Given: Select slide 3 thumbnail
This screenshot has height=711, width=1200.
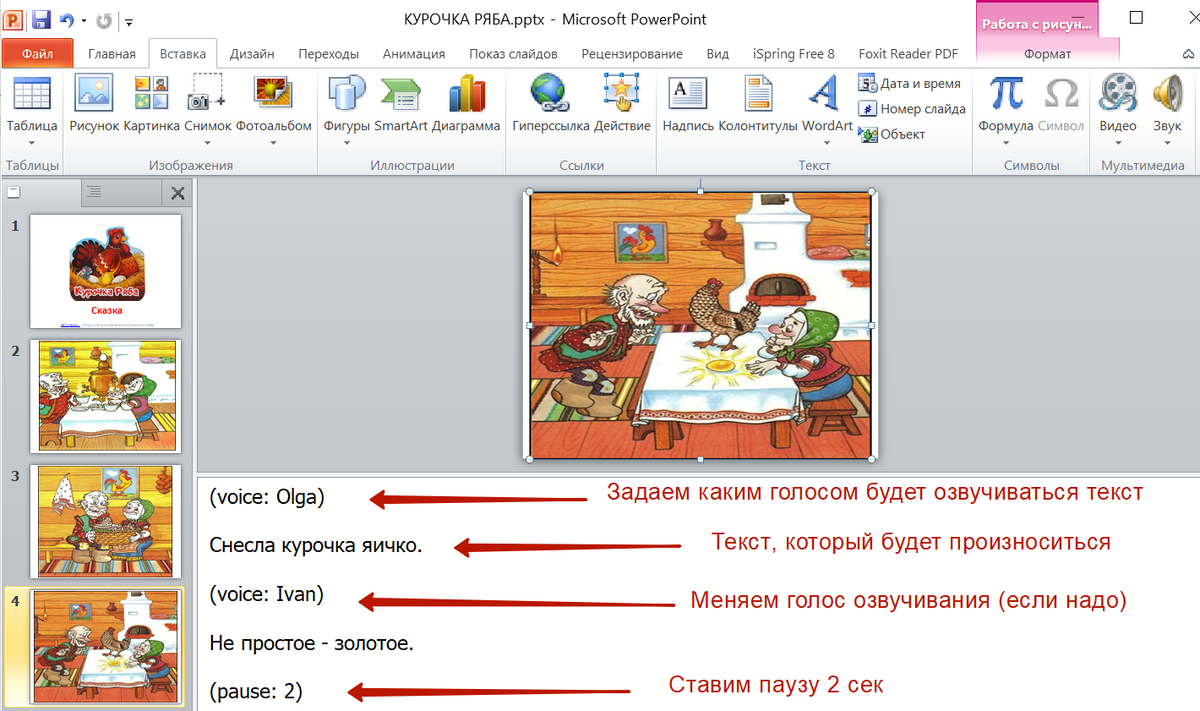Looking at the screenshot, I should tap(106, 521).
